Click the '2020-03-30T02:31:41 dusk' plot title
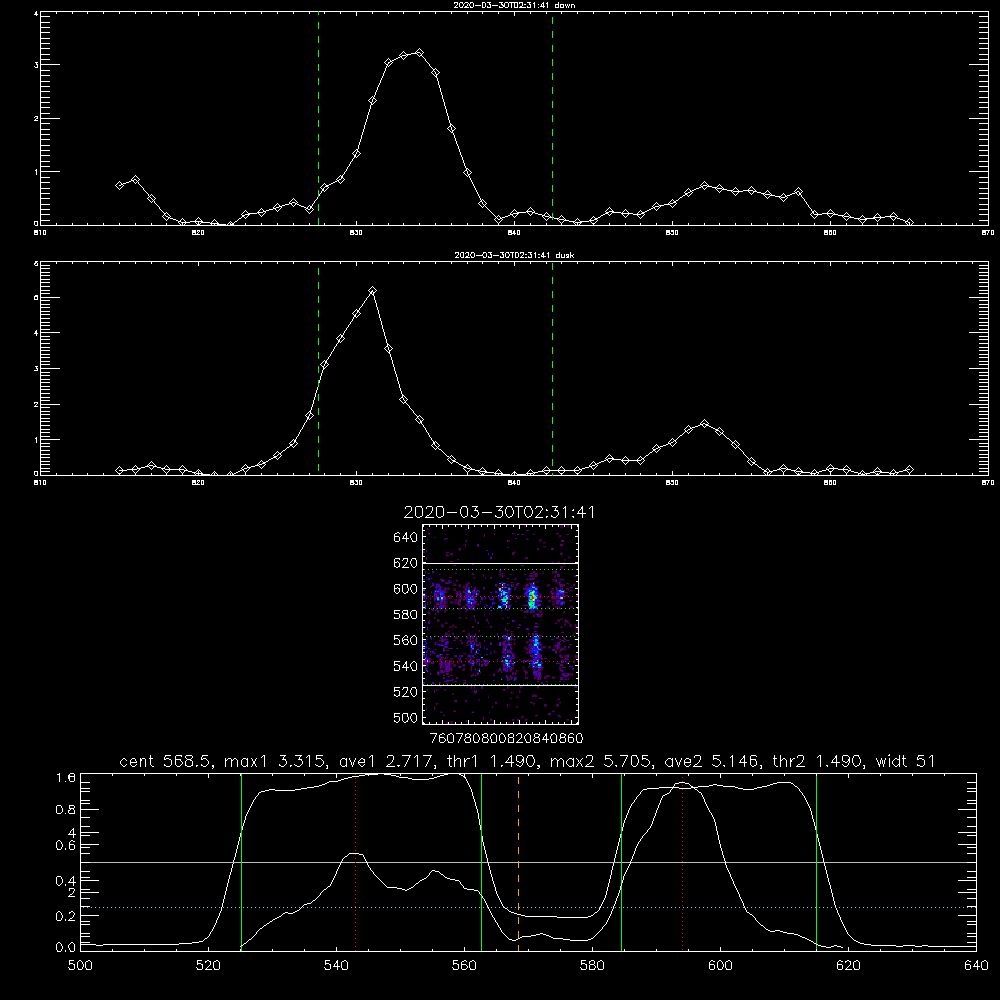The height and width of the screenshot is (1000, 1000). 514,255
